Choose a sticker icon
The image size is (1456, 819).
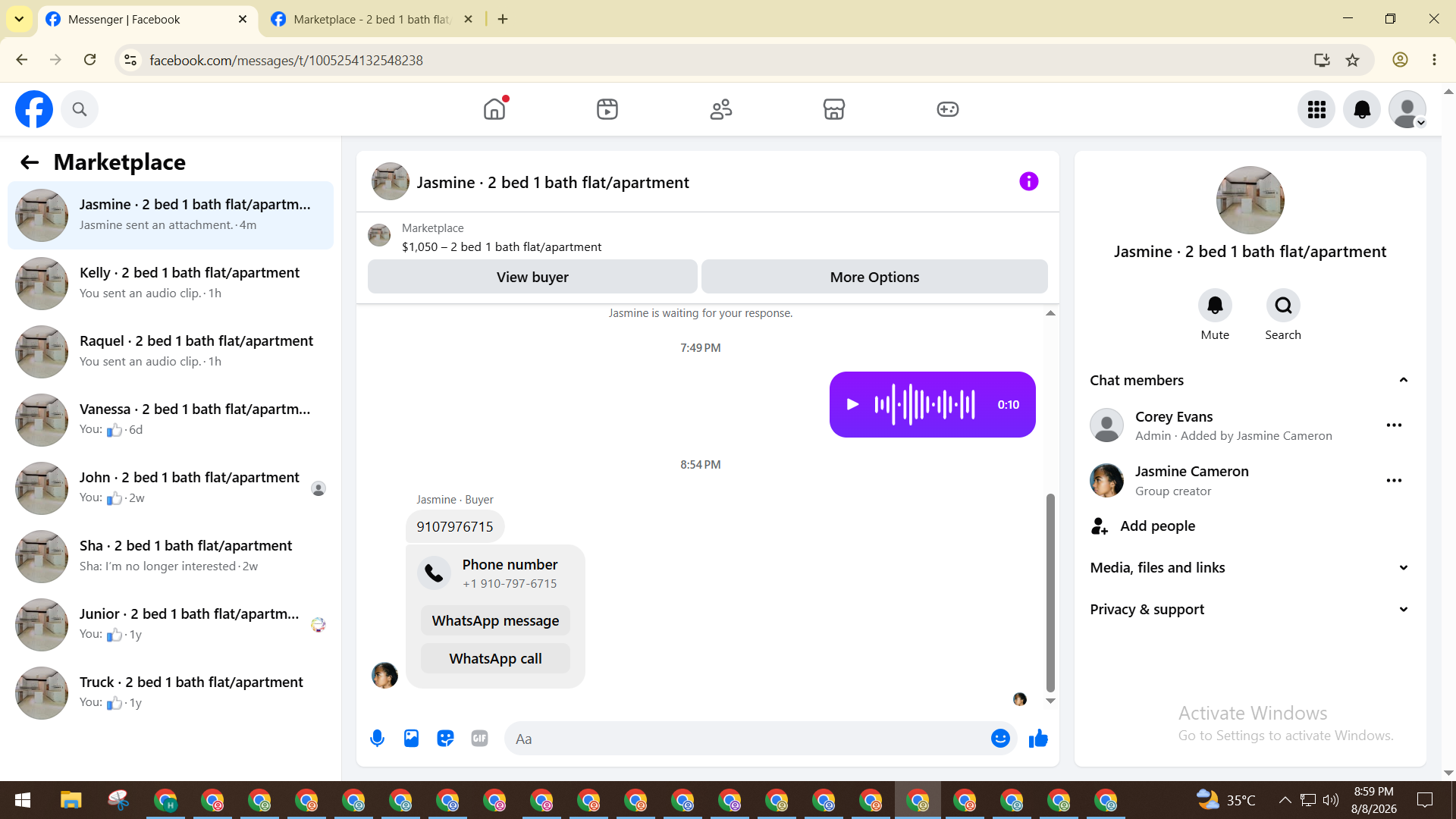[445, 739]
